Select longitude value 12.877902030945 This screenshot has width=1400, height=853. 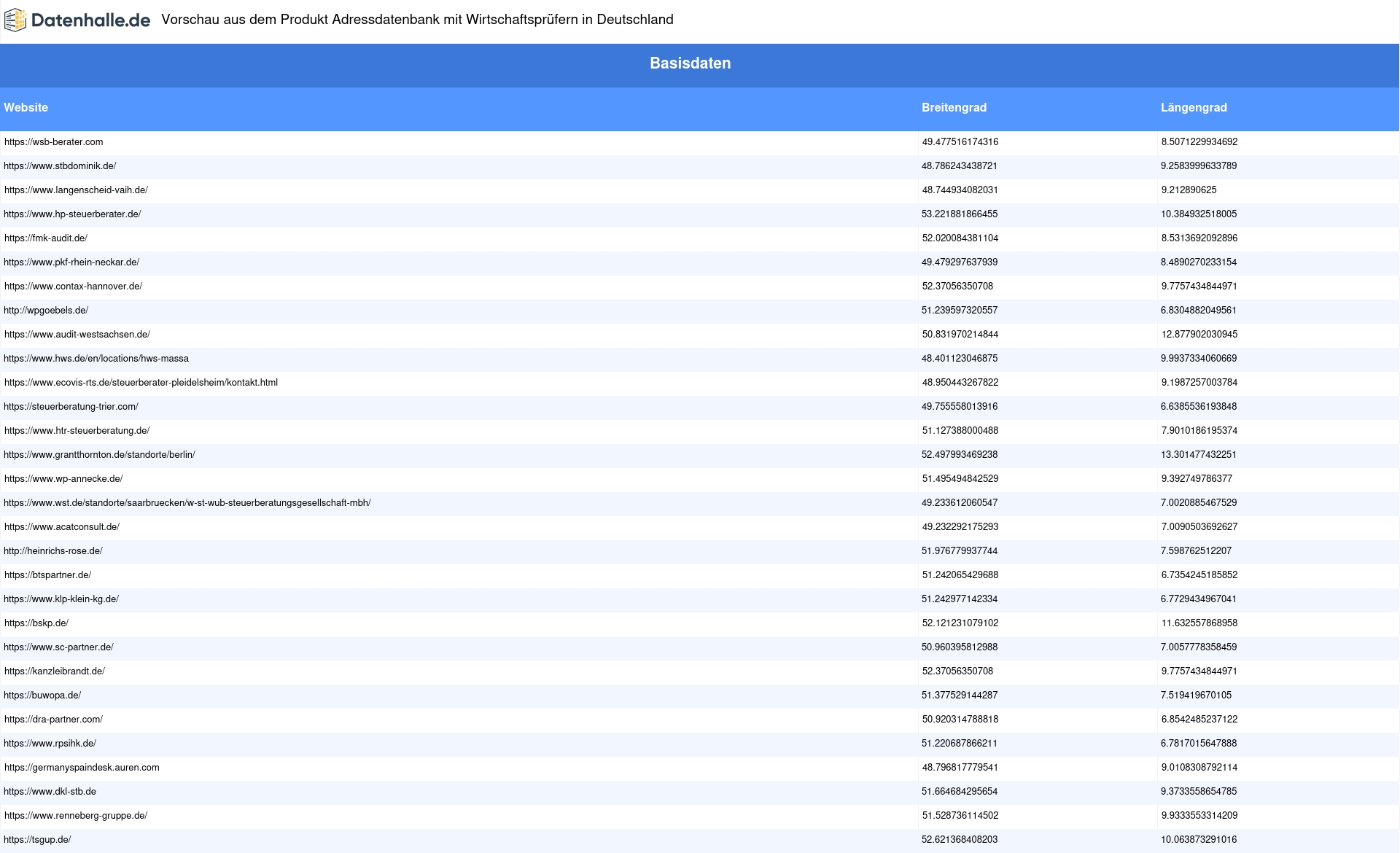tap(1199, 335)
